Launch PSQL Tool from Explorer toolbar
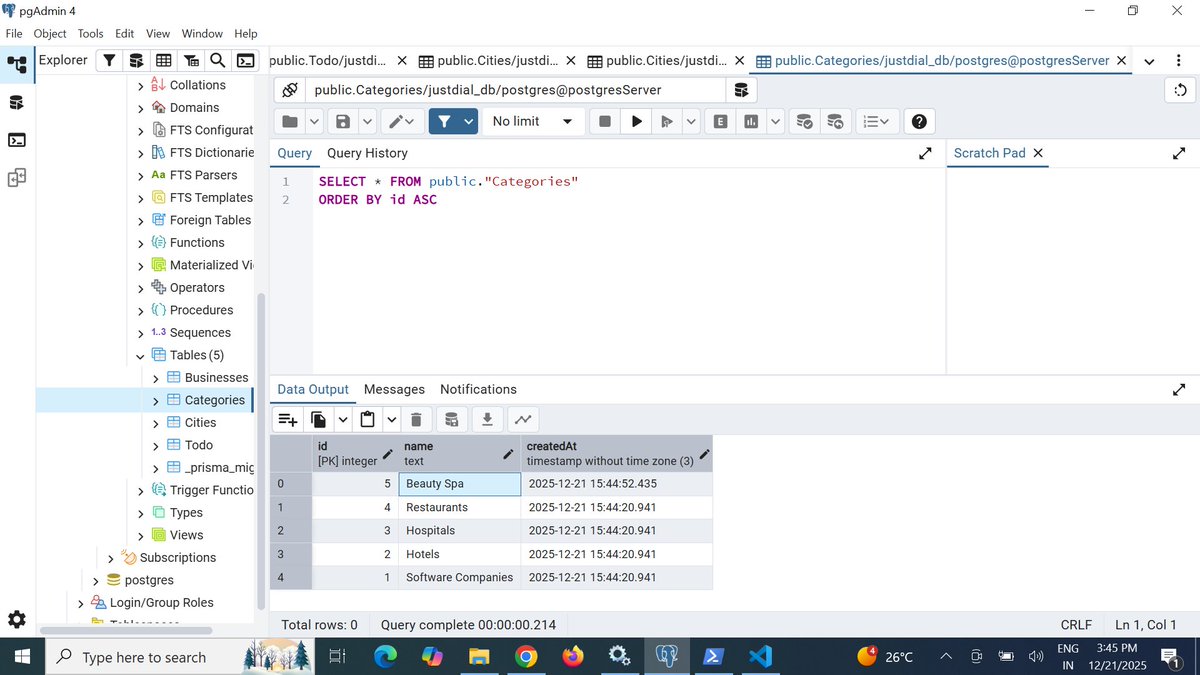Viewport: 1200px width, 675px height. (244, 60)
